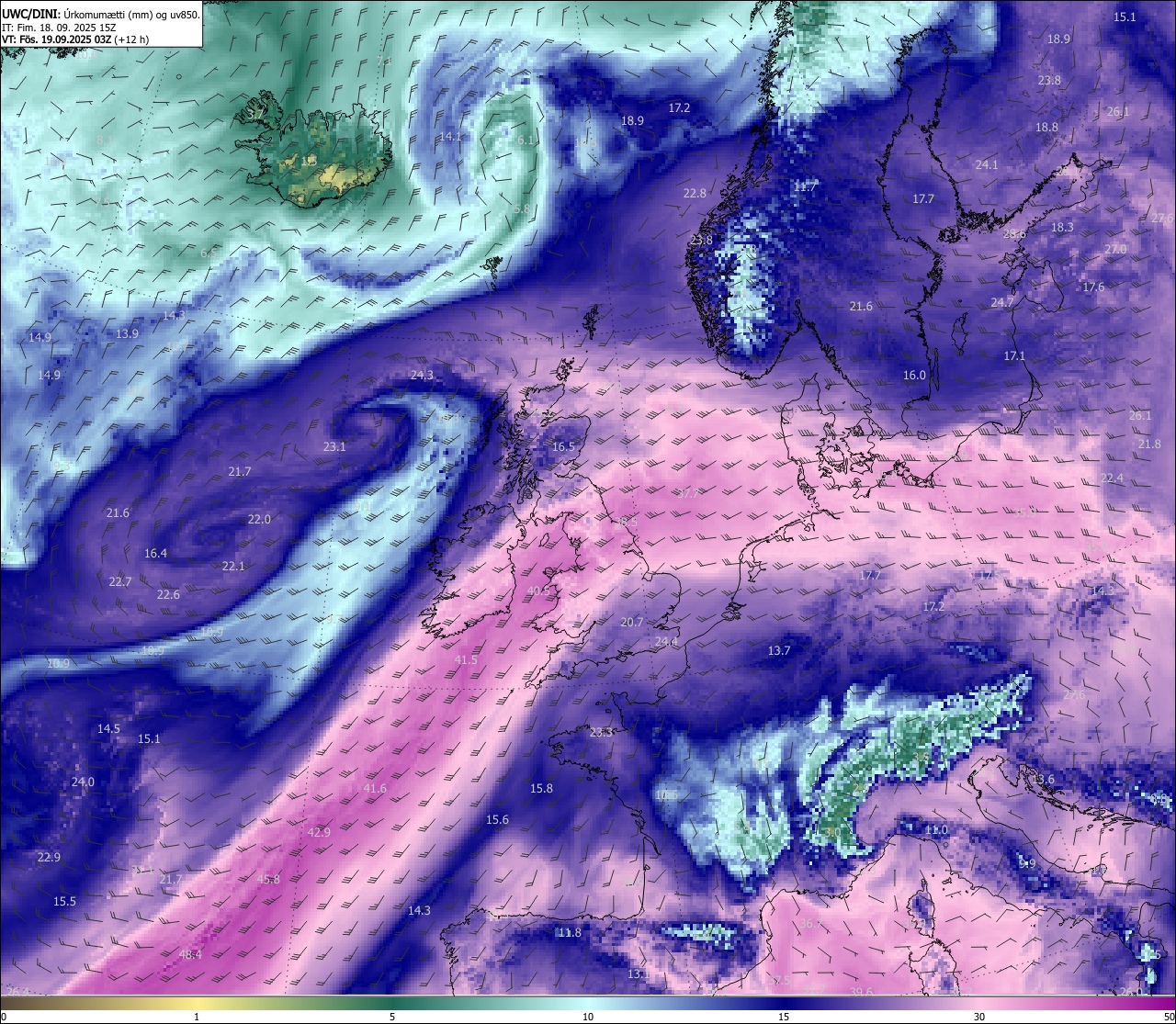Click the 41.5 value south of Ireland

tap(466, 659)
